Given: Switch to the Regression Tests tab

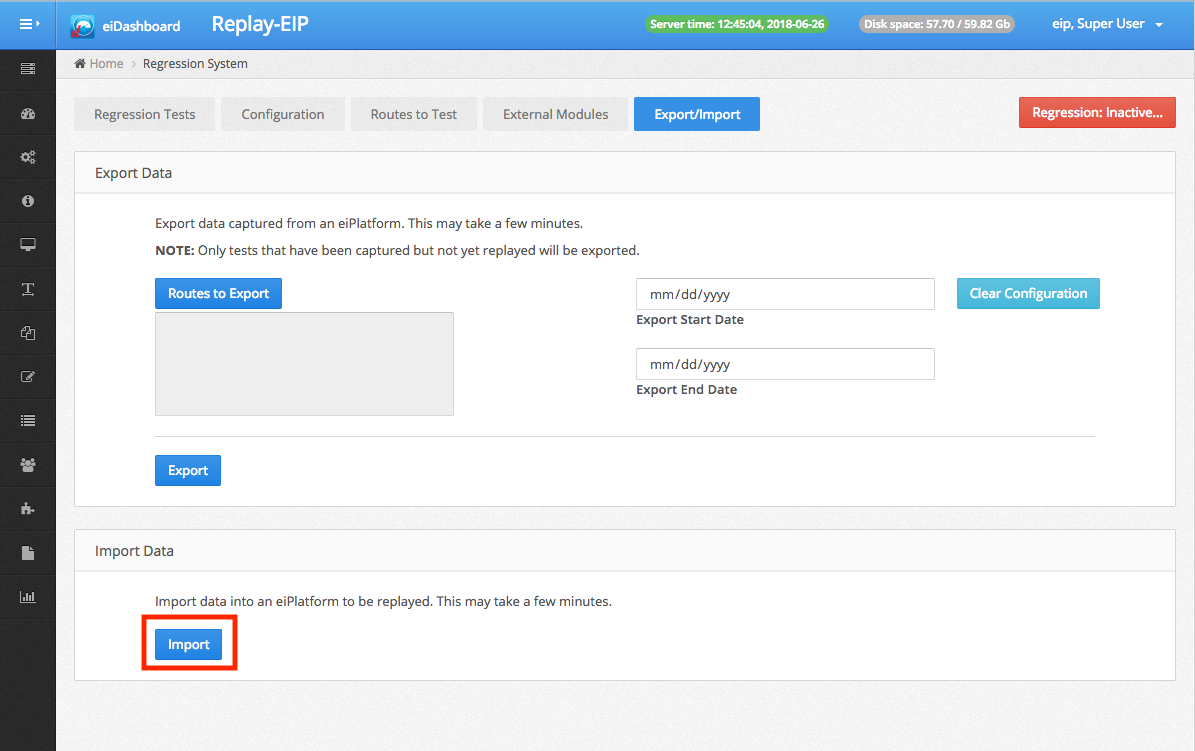Looking at the screenshot, I should point(145,114).
